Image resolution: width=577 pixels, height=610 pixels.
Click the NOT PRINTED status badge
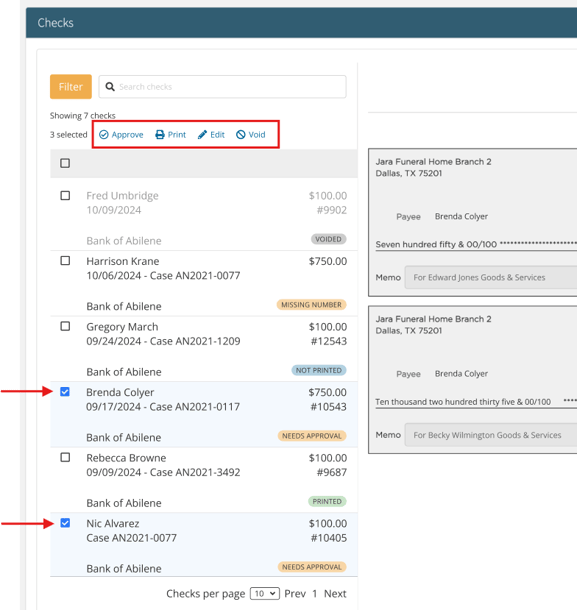(319, 370)
